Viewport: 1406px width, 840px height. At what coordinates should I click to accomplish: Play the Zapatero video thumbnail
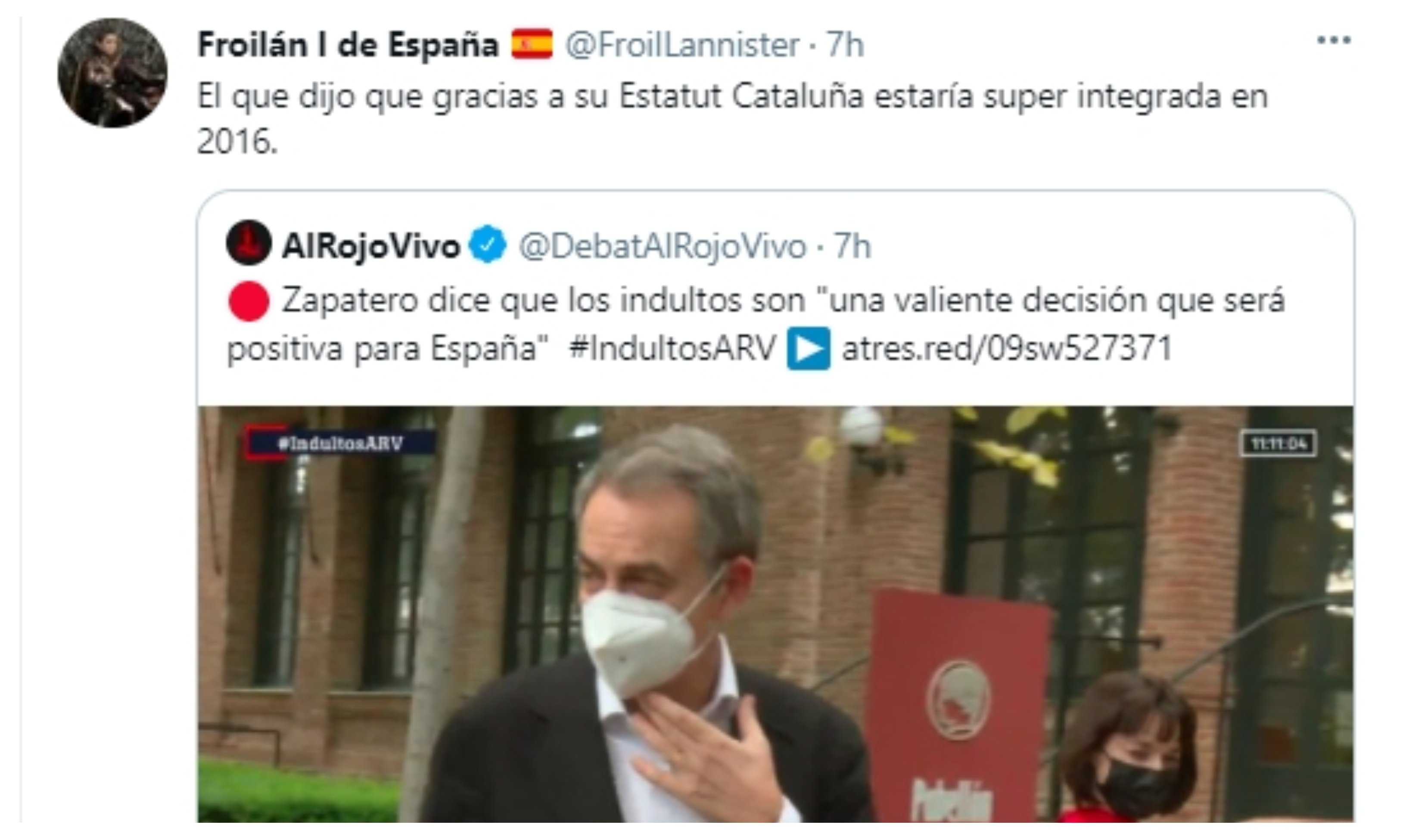775,614
